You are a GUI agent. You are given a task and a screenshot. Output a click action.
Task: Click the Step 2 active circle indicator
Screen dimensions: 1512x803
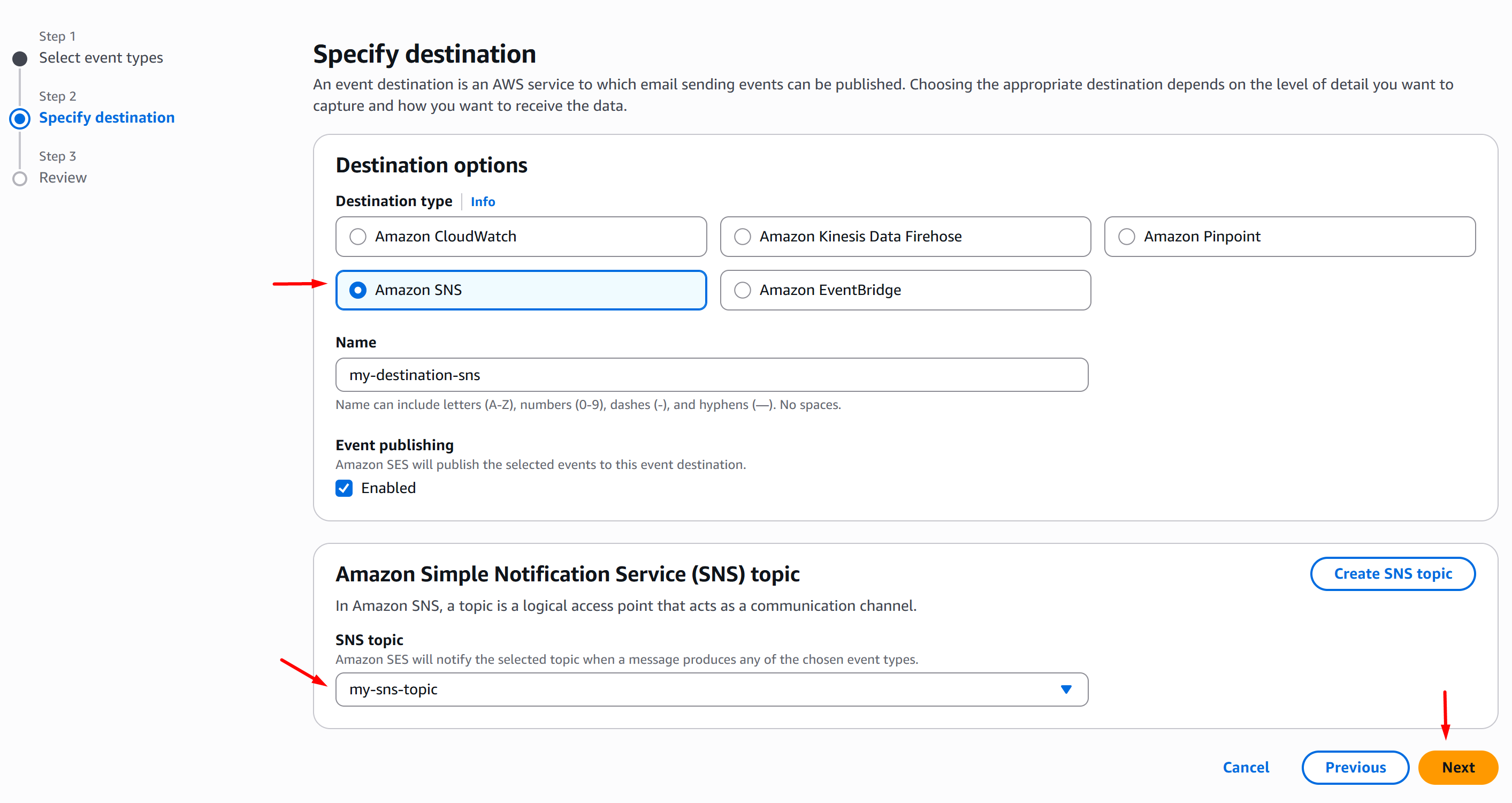click(20, 119)
